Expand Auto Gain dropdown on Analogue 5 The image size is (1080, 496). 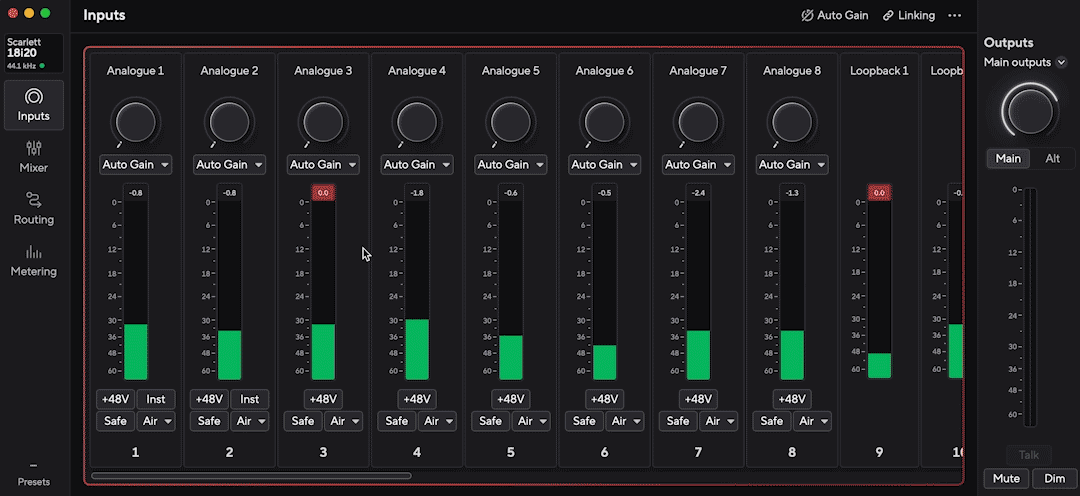click(511, 165)
